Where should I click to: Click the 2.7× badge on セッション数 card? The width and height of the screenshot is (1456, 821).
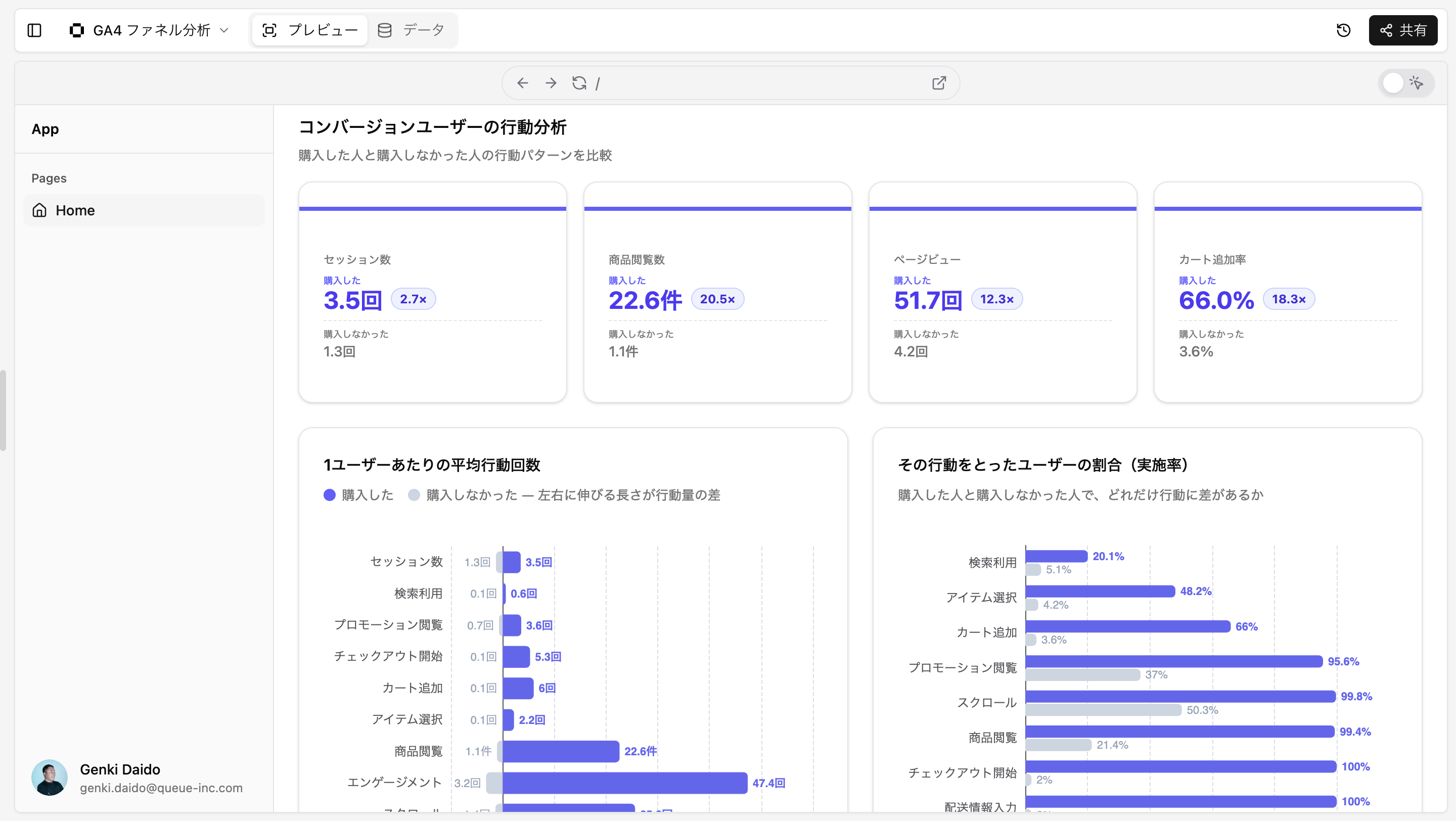(x=413, y=299)
